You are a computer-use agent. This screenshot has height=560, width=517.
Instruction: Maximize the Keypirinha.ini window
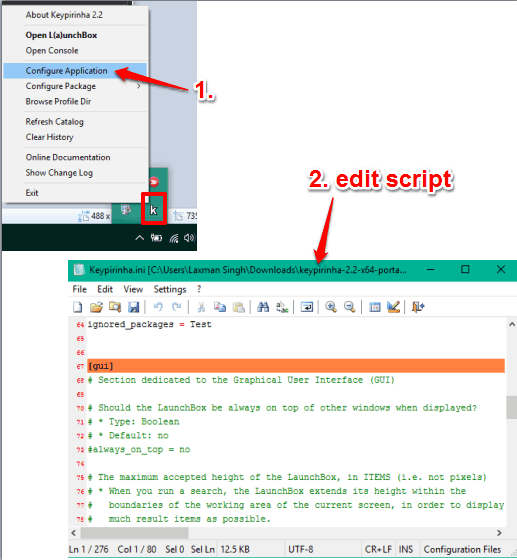[x=465, y=270]
